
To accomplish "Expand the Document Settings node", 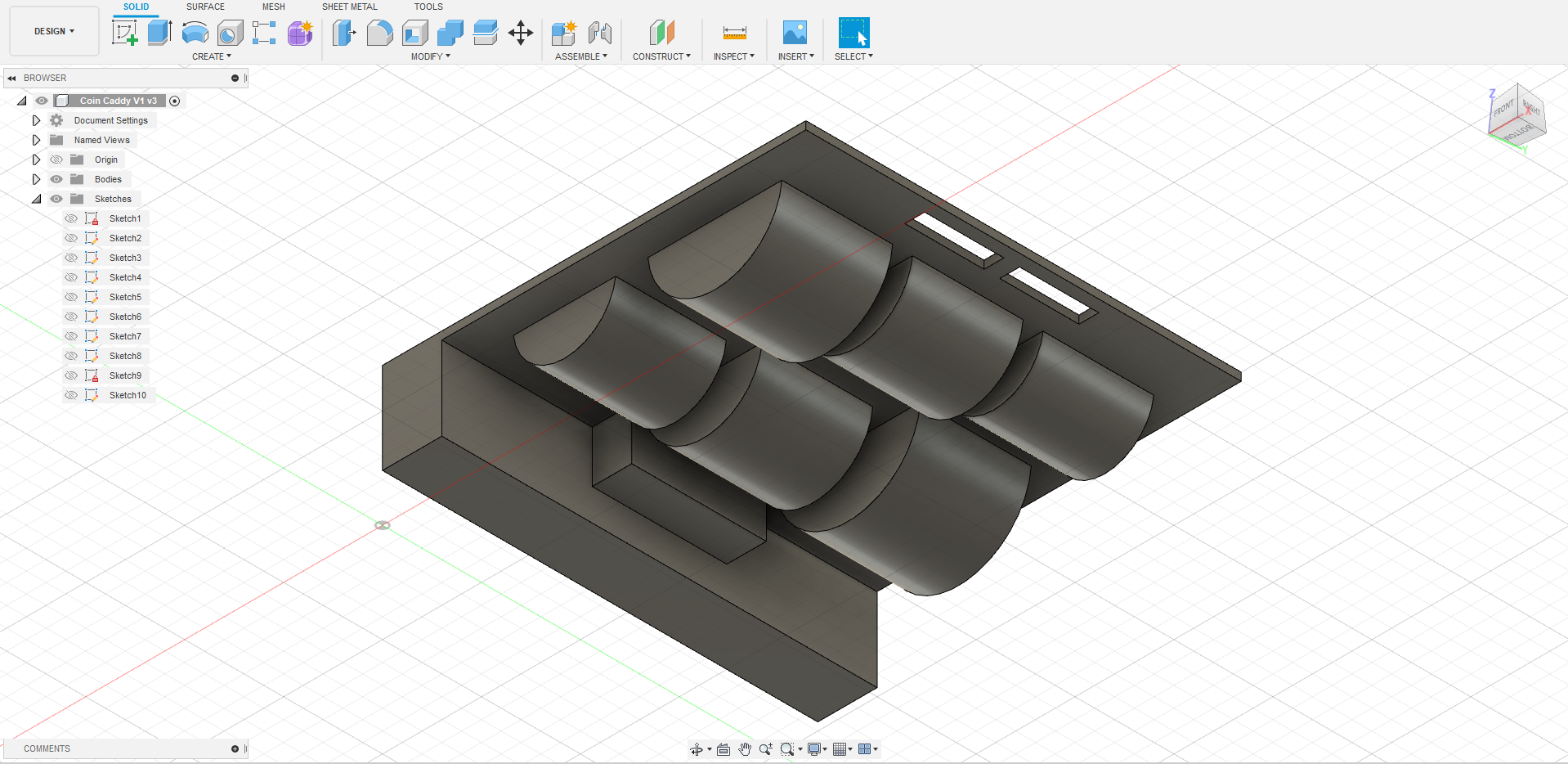I will pos(36,120).
